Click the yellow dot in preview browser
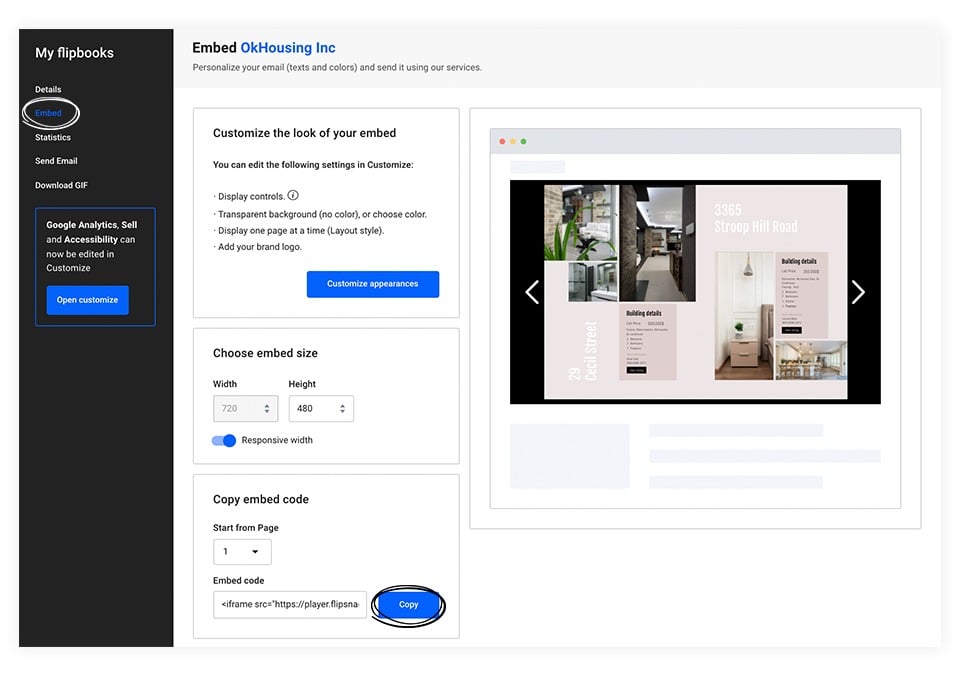The image size is (960, 676). 513,141
